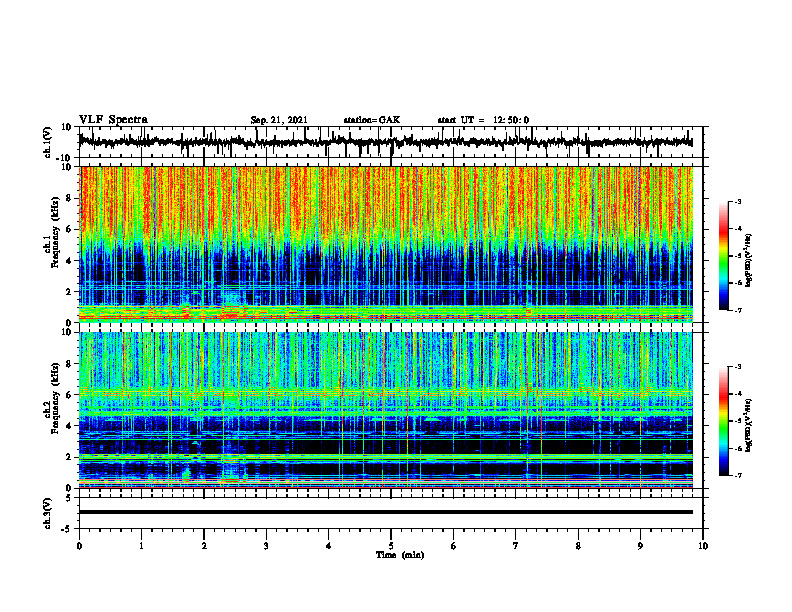Click the "-5" tick on ch.2 colorbar
This screenshot has height=612, width=792.
(737, 421)
